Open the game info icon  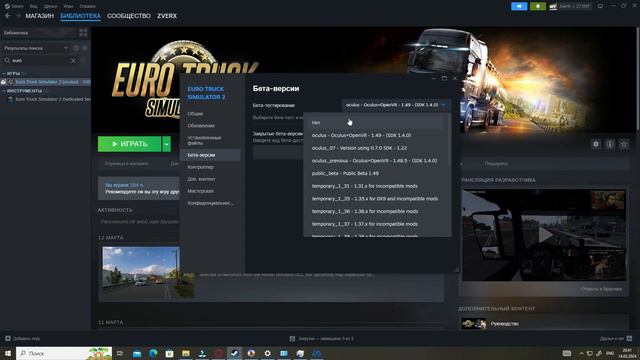pos(610,144)
